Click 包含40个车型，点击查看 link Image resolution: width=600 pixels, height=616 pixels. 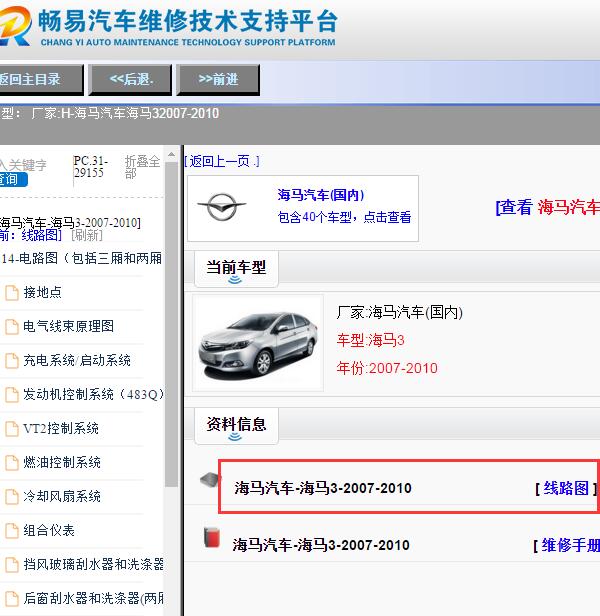(x=344, y=217)
